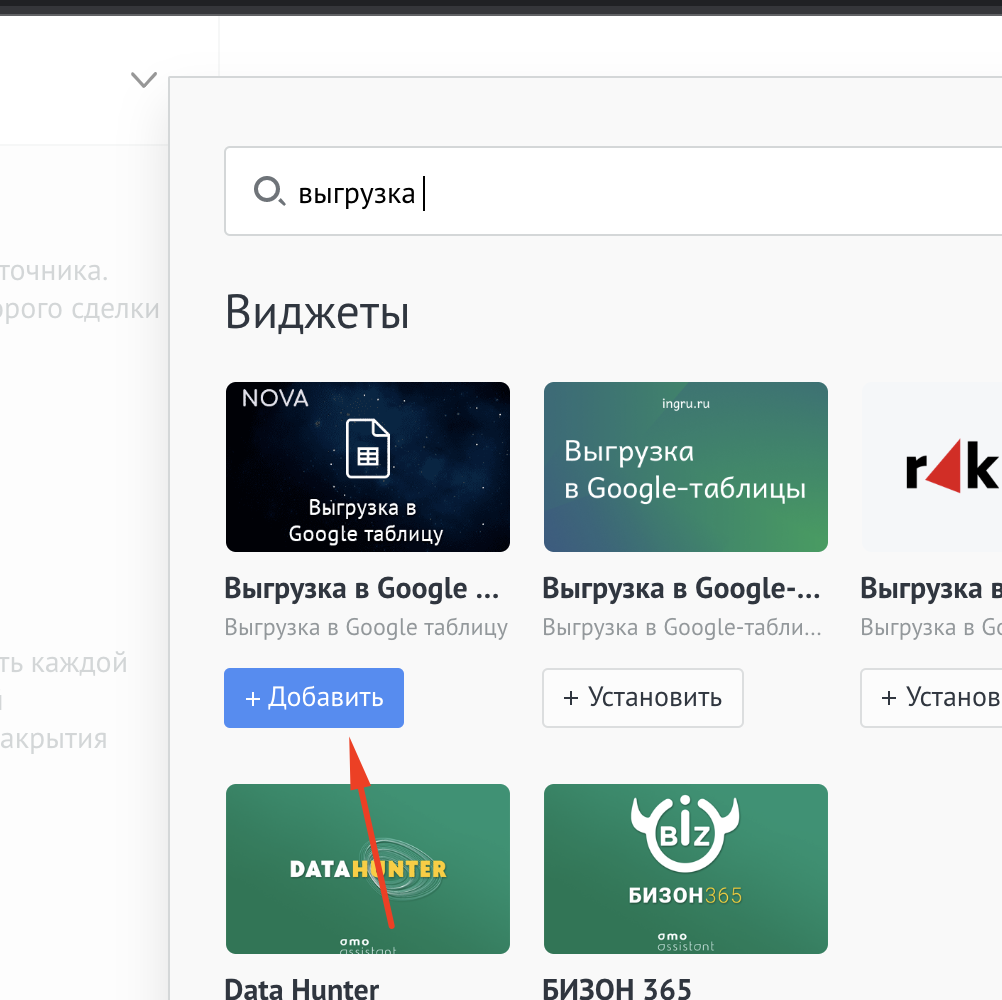Open the first widget title "Выгрузка в Google ..."
The height and width of the screenshot is (1000, 1002).
361,589
